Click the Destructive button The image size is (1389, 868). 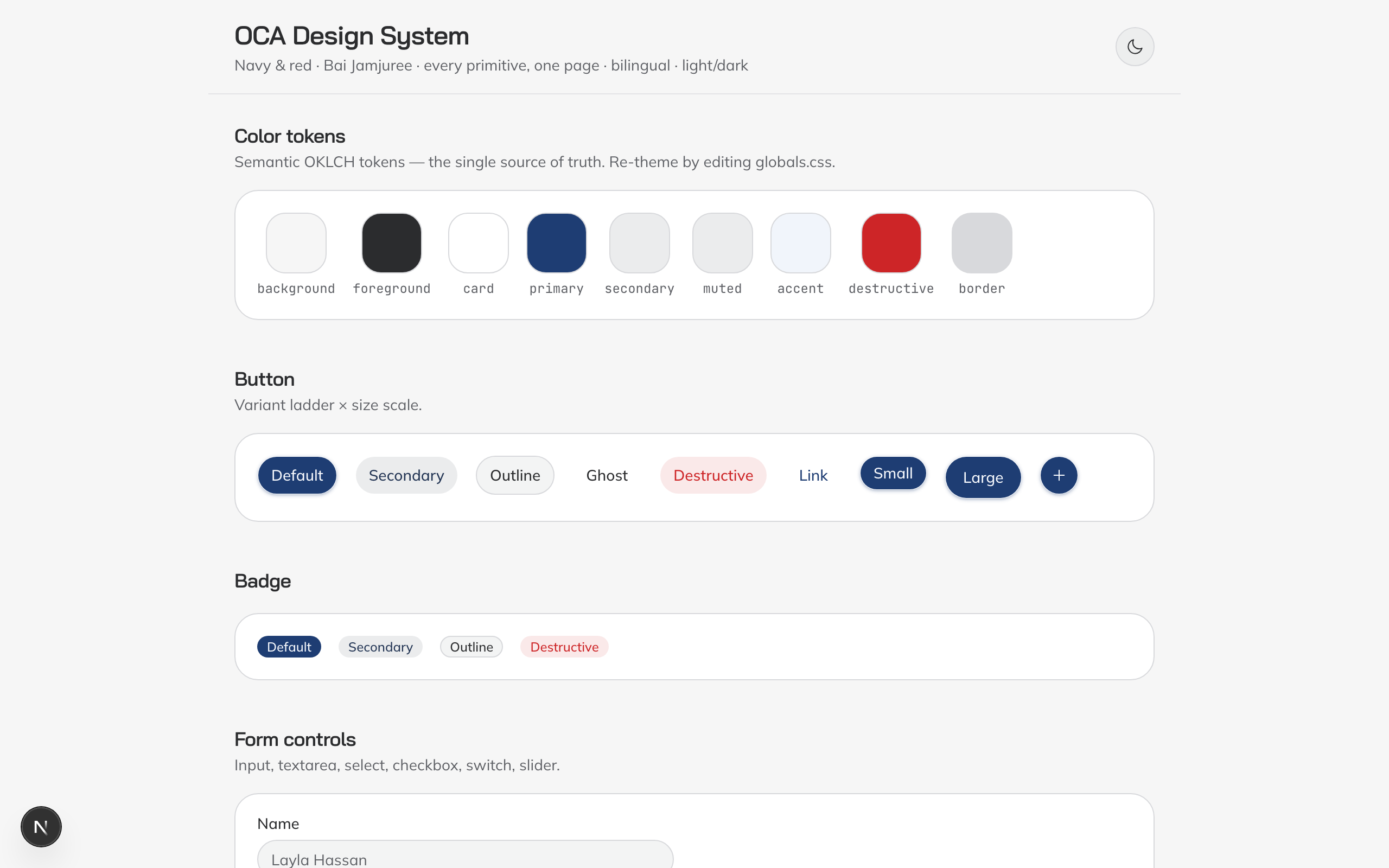pos(713,475)
